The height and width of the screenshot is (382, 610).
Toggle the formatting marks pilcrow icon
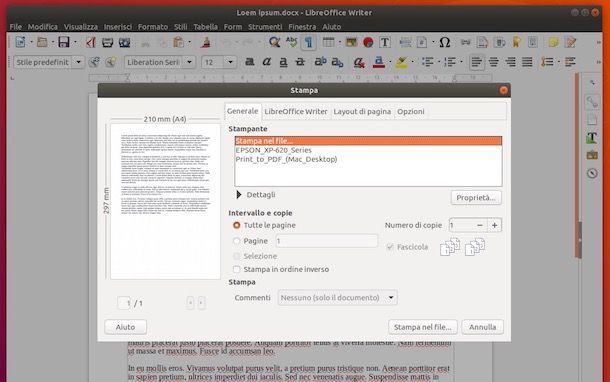pyautogui.click(x=309, y=42)
